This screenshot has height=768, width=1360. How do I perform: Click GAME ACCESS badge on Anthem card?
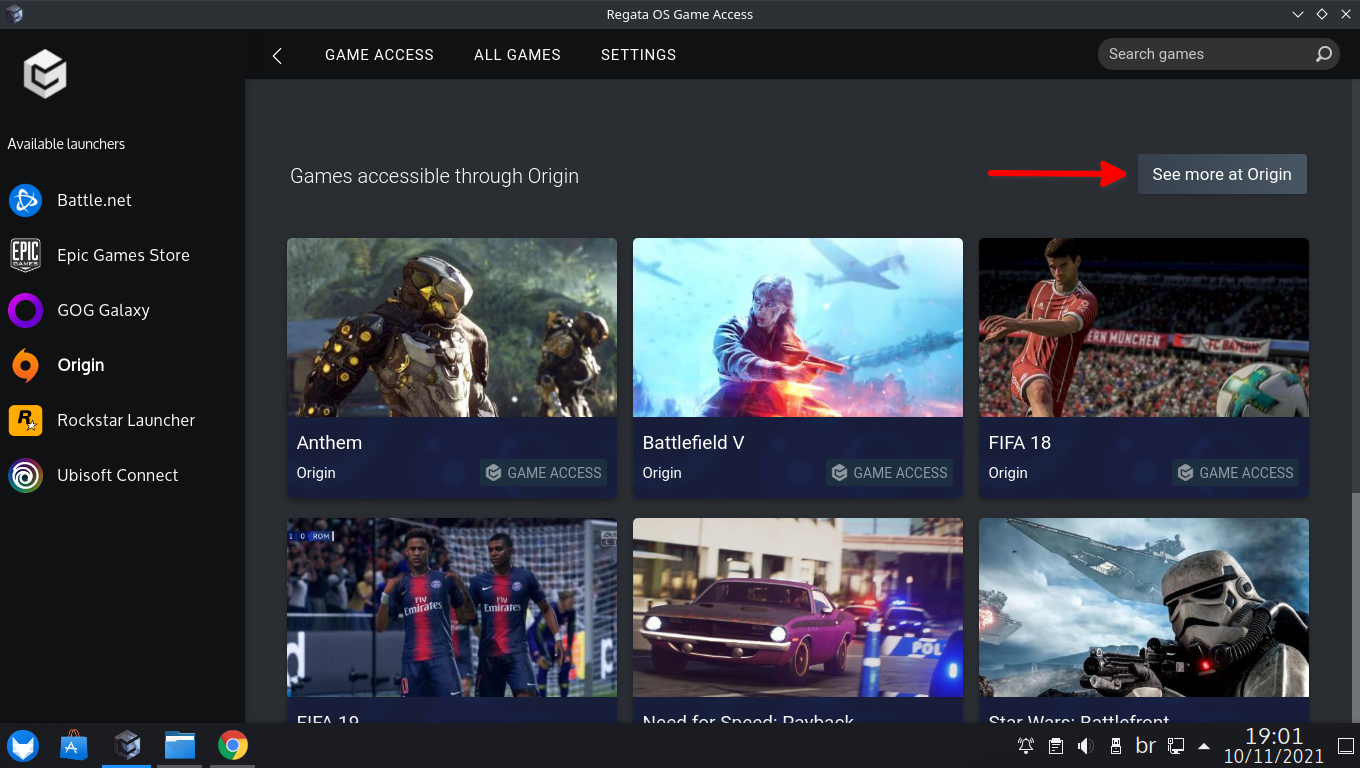544,473
